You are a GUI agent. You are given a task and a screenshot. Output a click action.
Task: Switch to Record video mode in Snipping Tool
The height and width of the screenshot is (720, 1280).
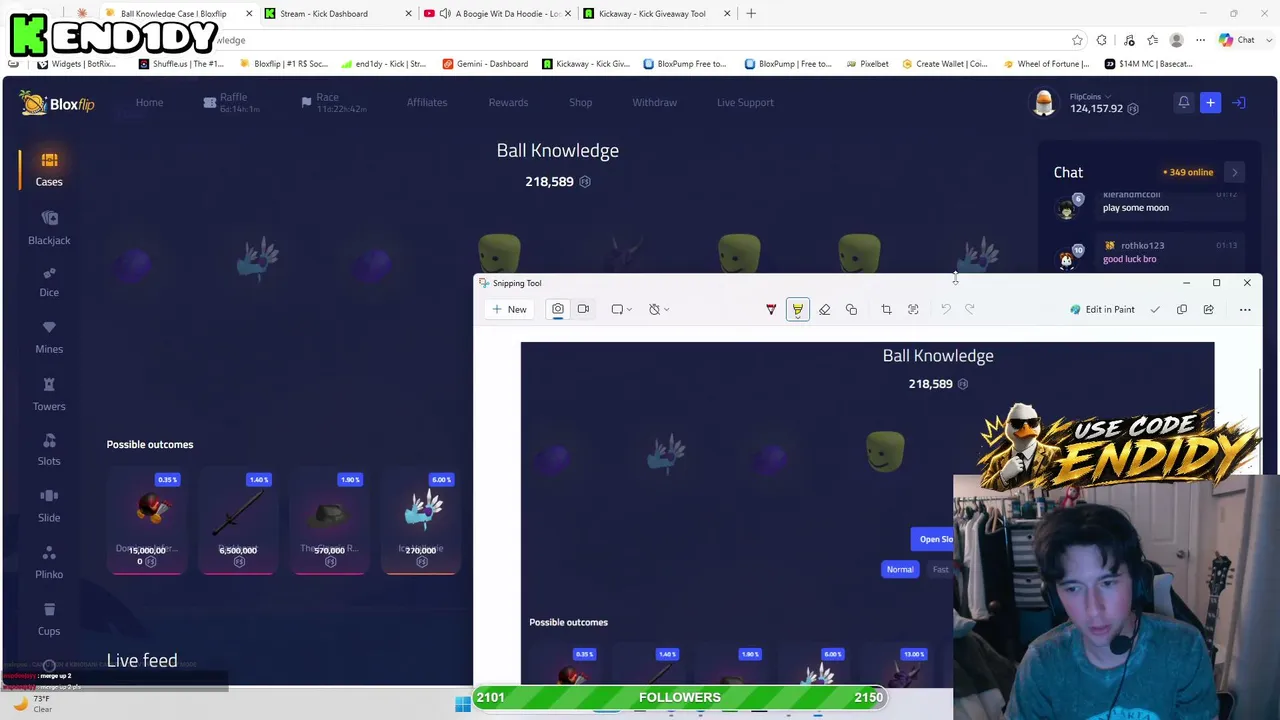tap(583, 309)
